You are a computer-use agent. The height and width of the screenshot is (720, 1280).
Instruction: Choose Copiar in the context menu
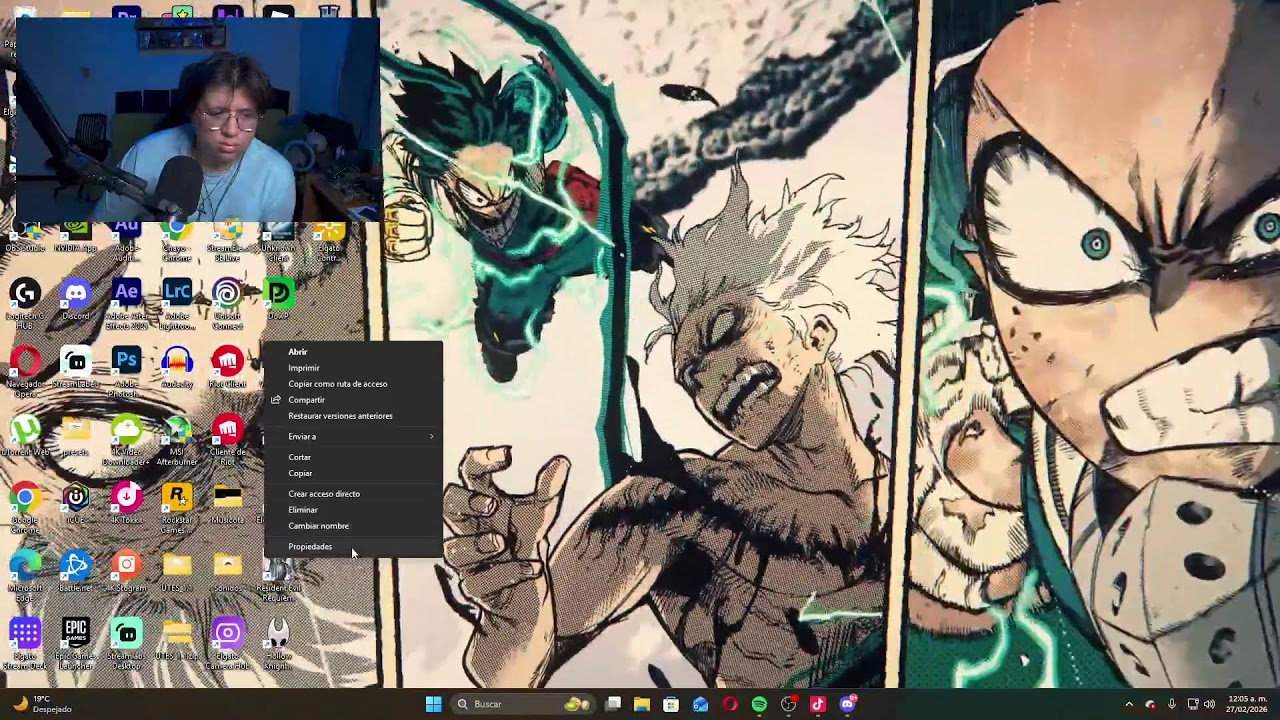click(353, 473)
